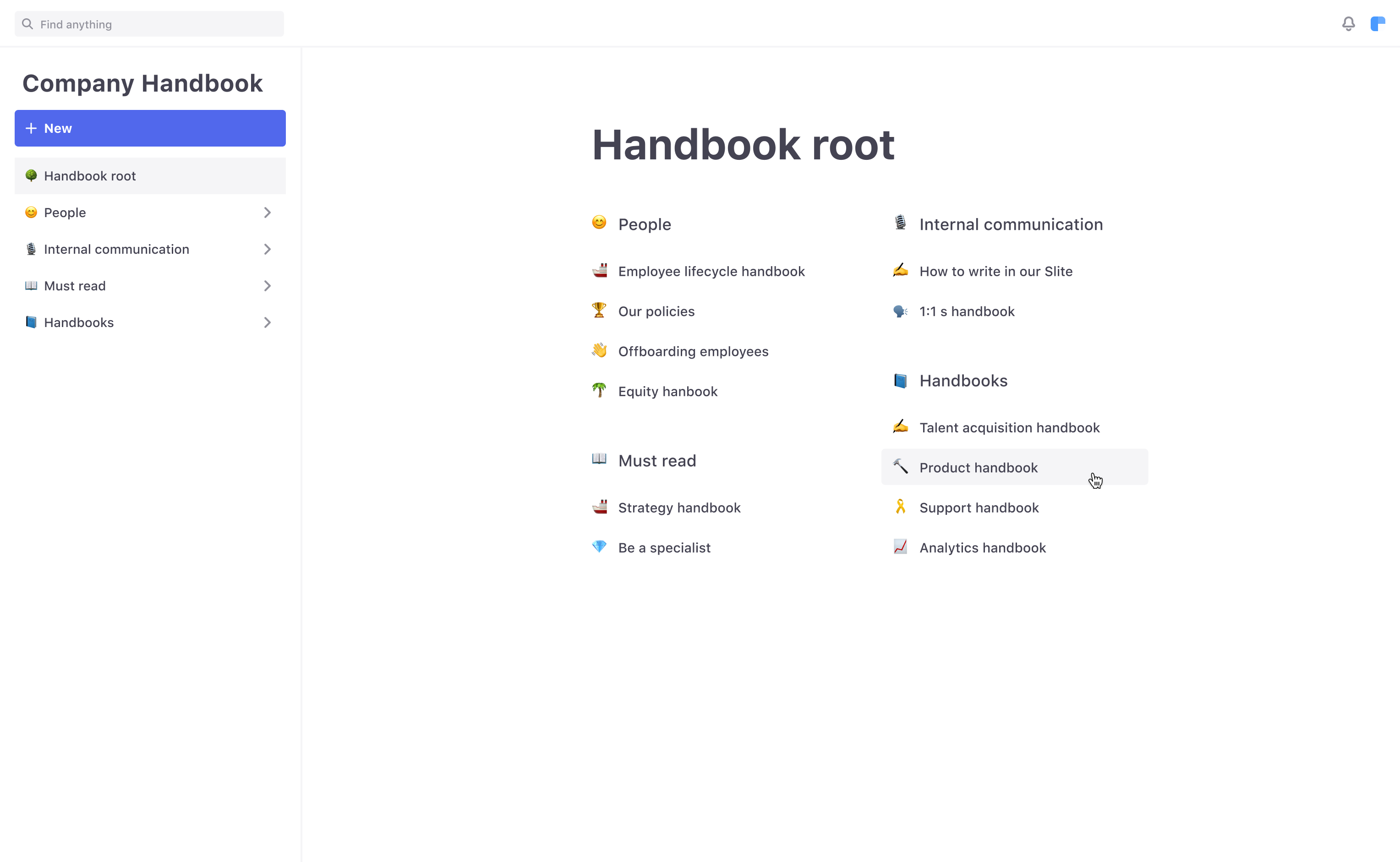Click the New button
1400x862 pixels.
click(150, 128)
